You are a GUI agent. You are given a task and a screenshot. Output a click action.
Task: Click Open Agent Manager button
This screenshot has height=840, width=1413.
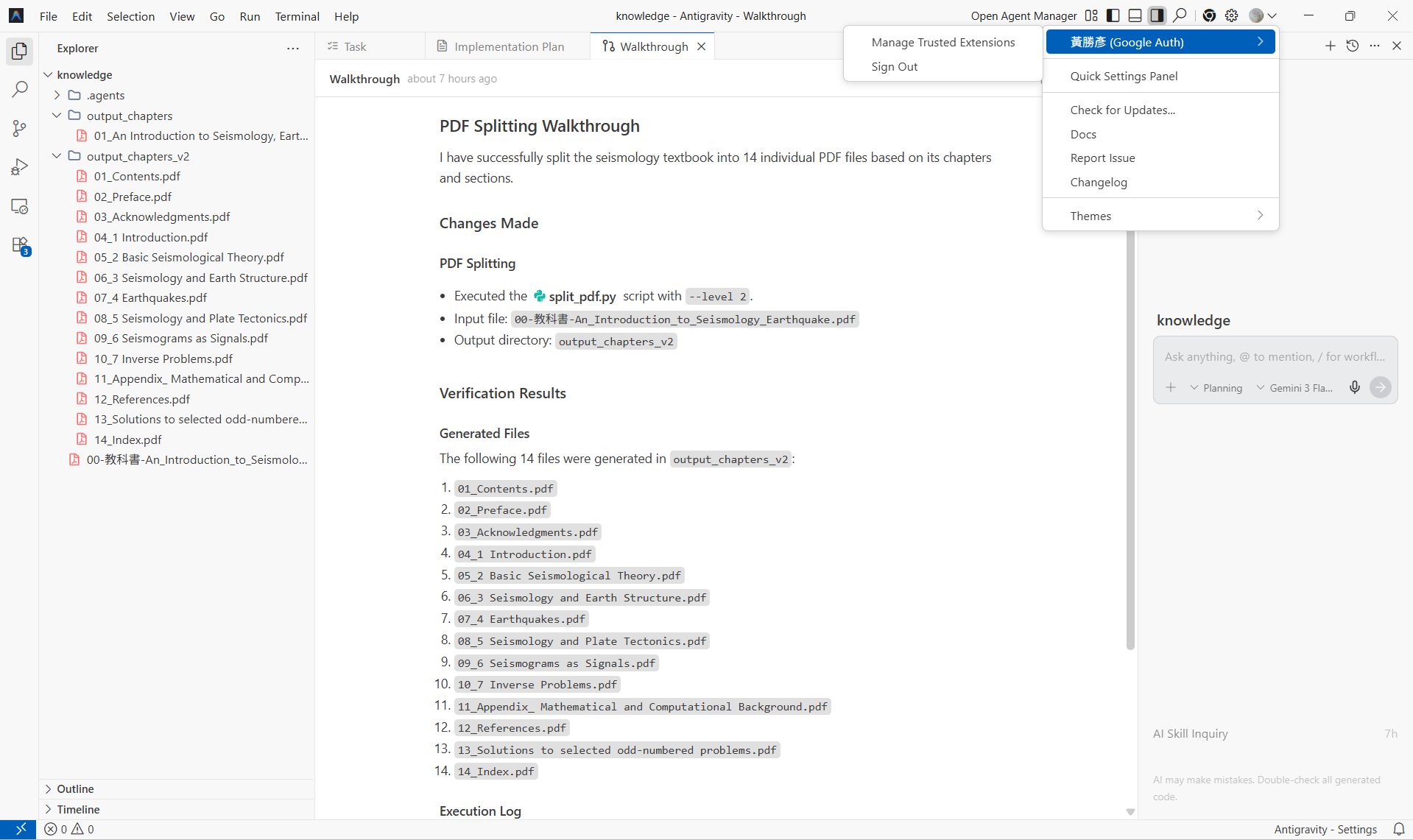pos(1023,16)
